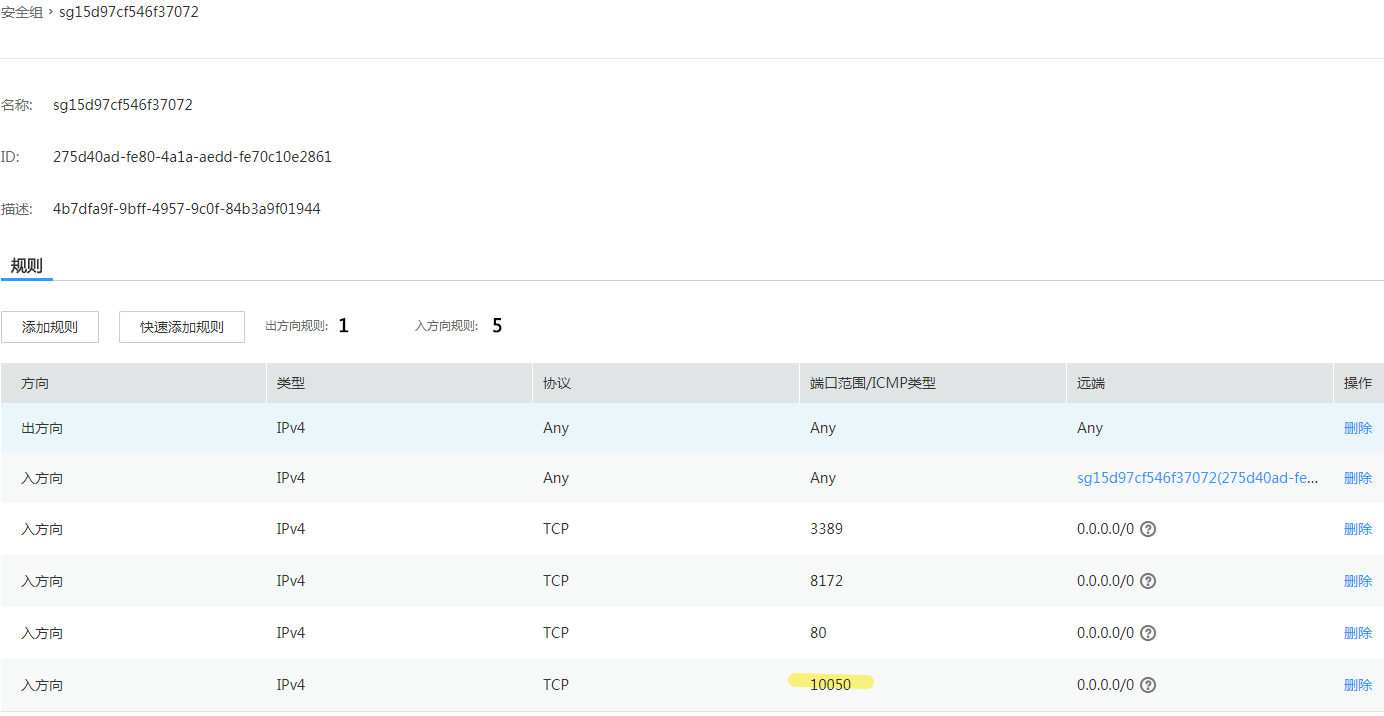Click the 添加规则 button
Image resolution: width=1384 pixels, height=716 pixels.
click(x=50, y=327)
